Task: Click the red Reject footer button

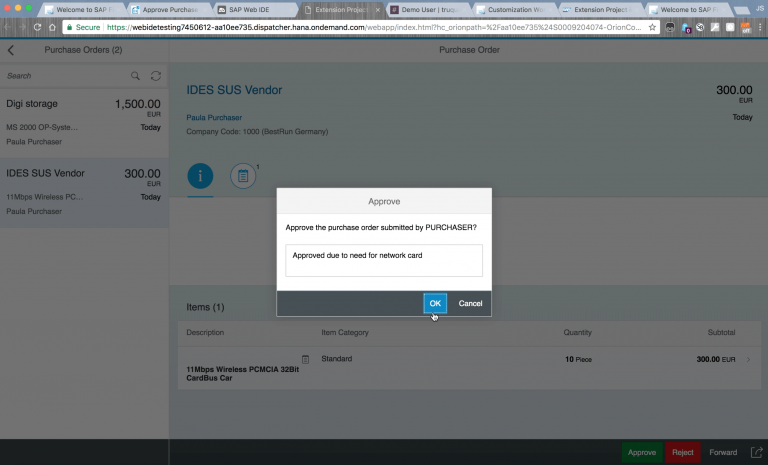Action: (683, 452)
